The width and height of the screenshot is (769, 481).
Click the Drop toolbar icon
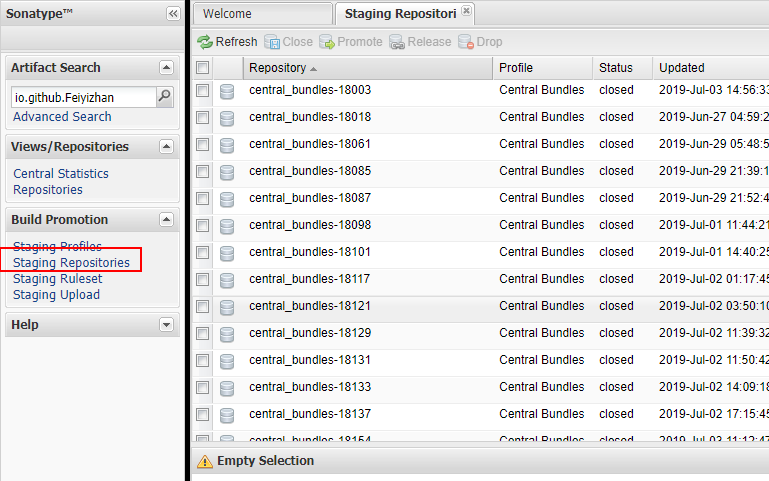coord(466,42)
